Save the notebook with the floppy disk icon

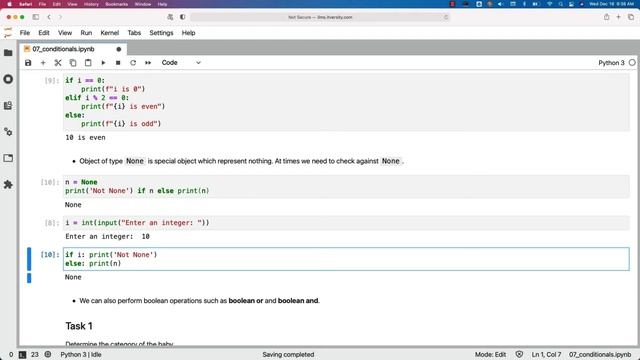tap(28, 63)
